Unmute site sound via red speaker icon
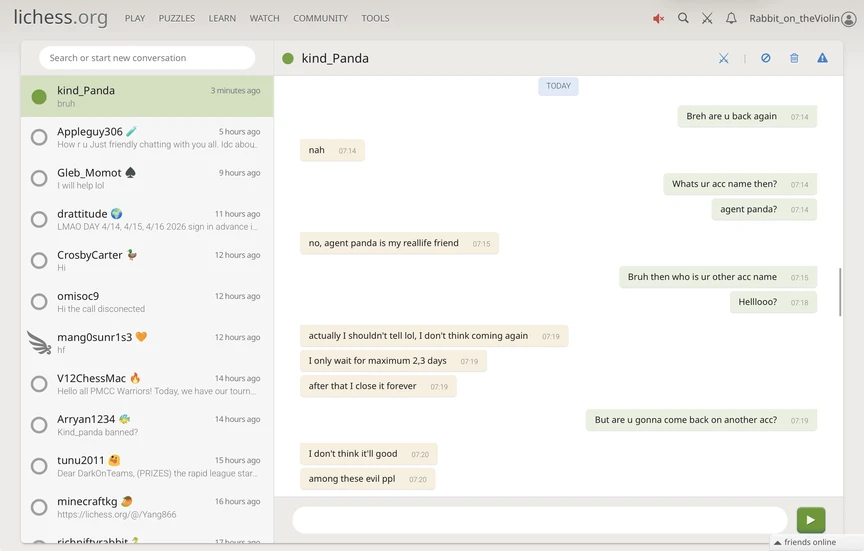864x551 pixels. [x=658, y=18]
